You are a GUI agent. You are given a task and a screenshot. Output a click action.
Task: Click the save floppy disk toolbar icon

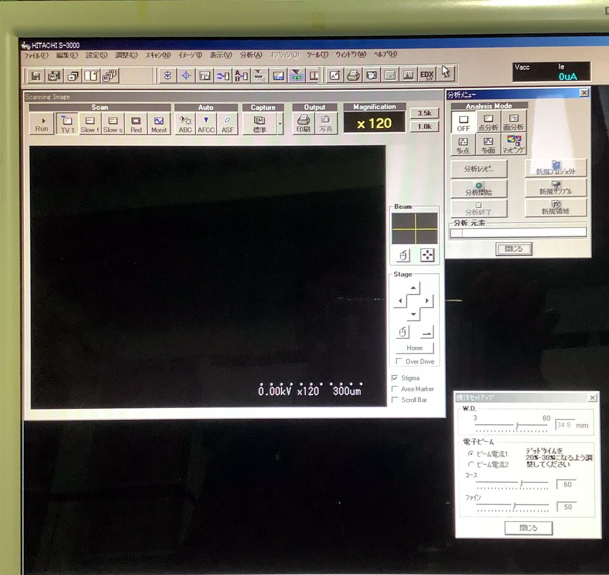(36, 75)
